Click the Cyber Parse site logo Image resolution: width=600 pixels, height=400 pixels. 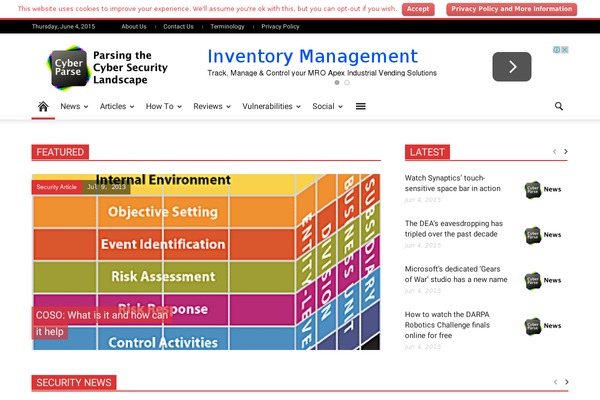click(x=108, y=68)
